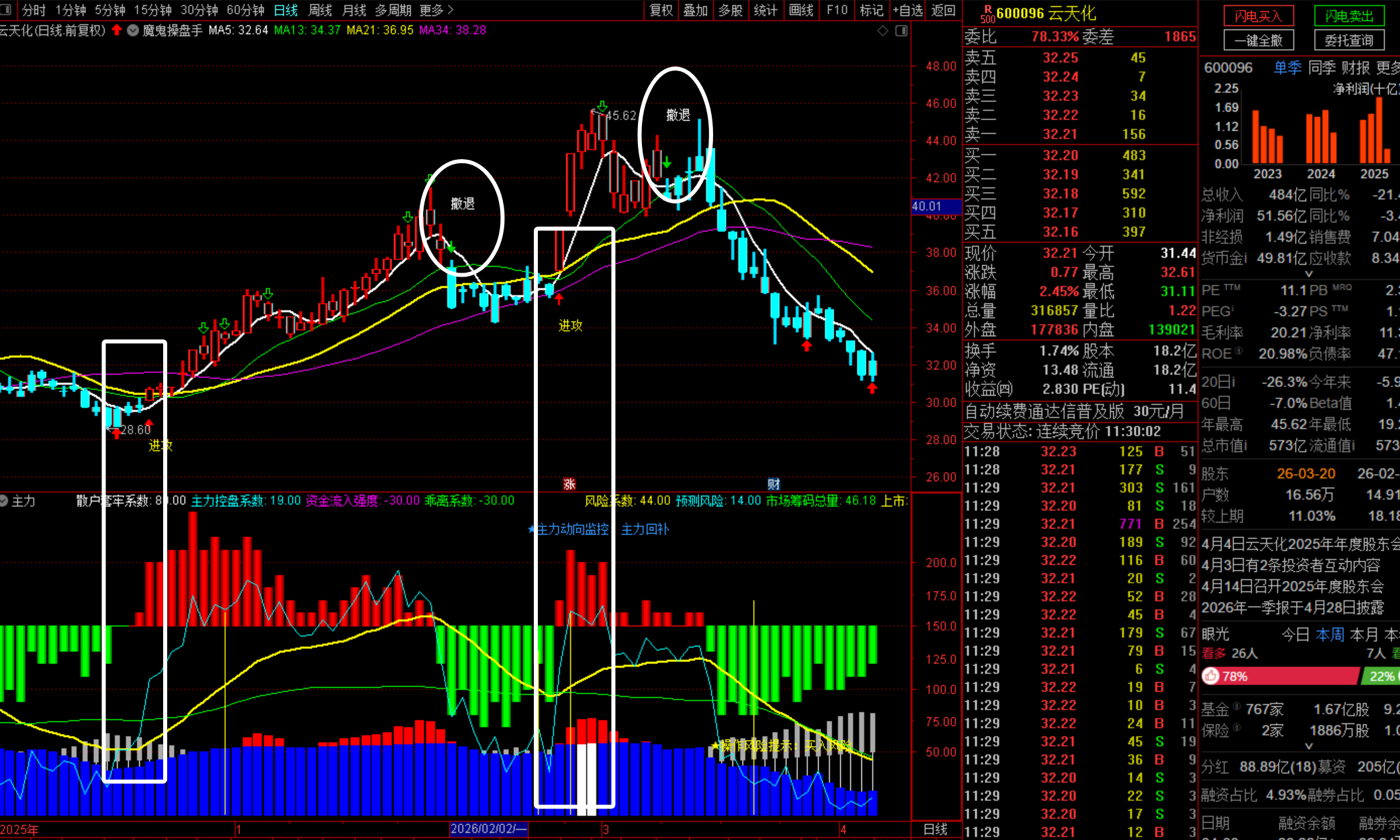
Task: Click the blue 财 marker on chart
Action: click(x=774, y=483)
